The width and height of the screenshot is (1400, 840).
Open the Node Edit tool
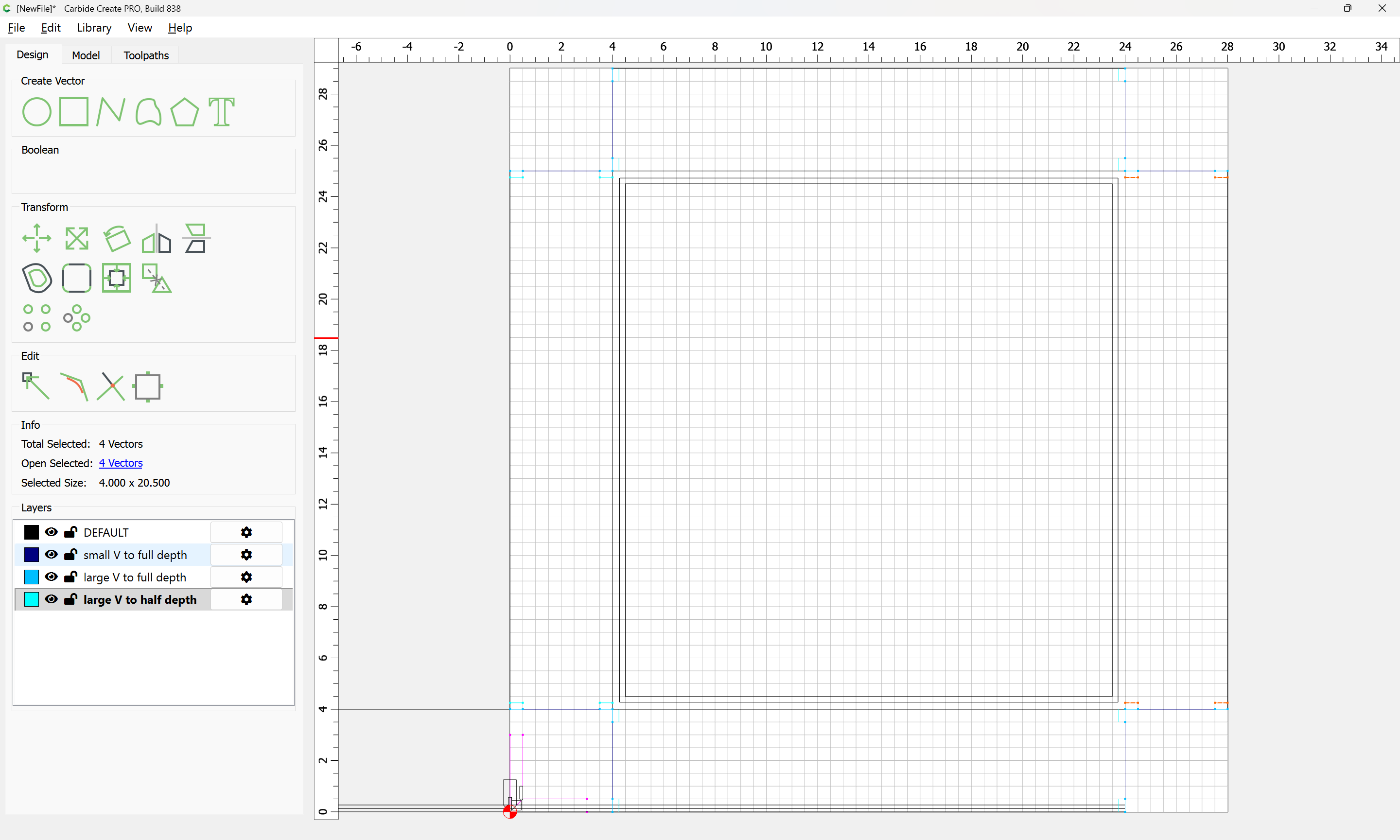(x=35, y=386)
